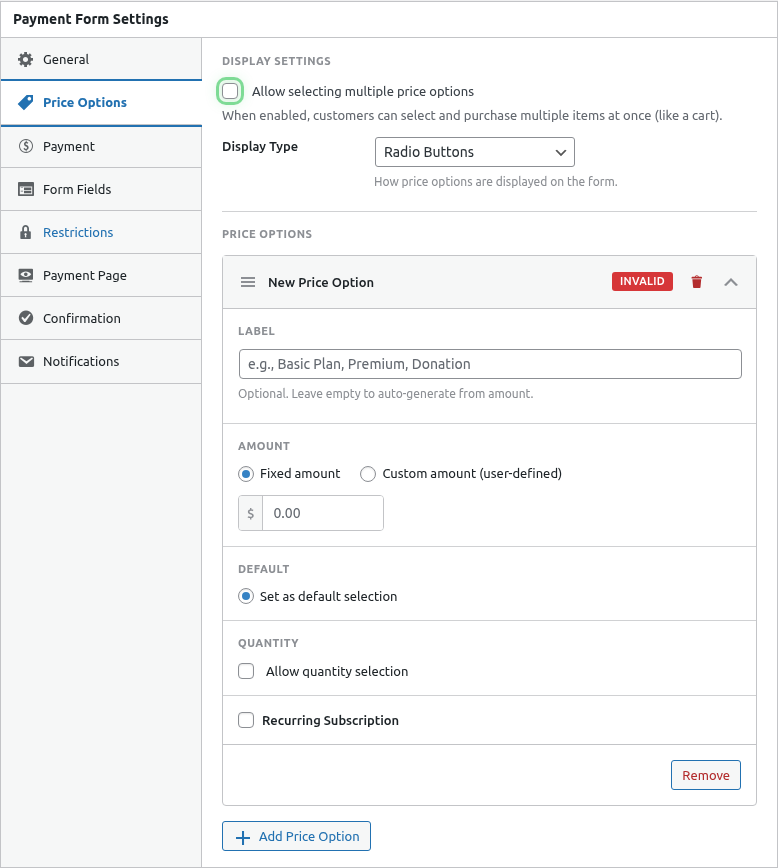
Task: Click the General gear icon
Action: tap(26, 60)
